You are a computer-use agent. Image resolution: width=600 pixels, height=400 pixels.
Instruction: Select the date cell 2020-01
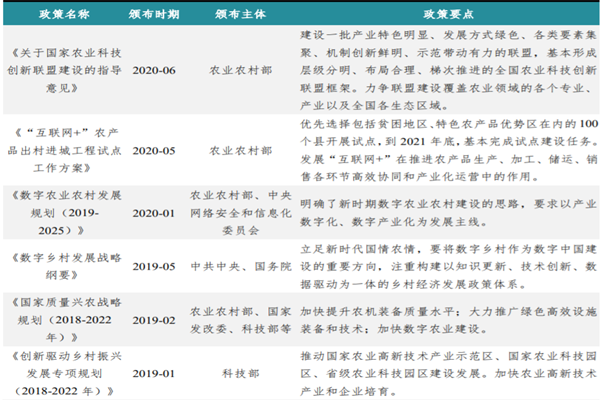pyautogui.click(x=154, y=213)
